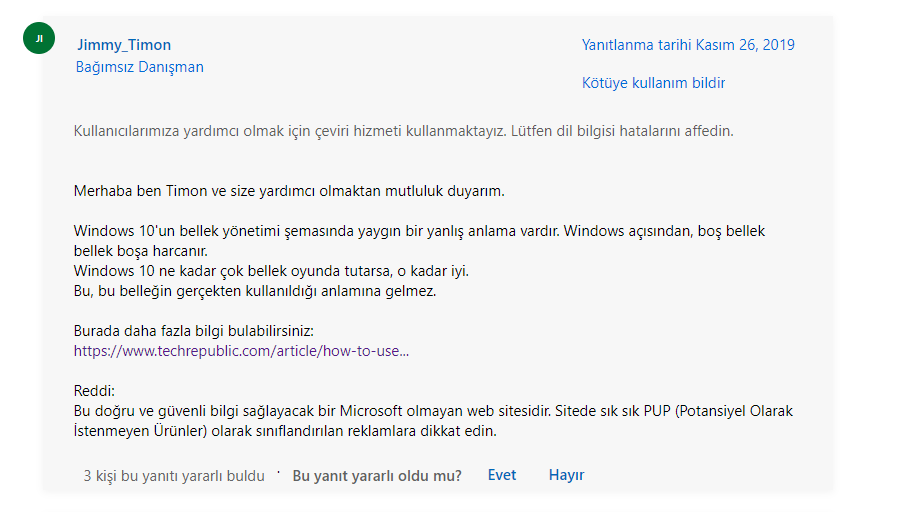Image resolution: width=908 pixels, height=512 pixels.
Task: Click the "Bu yanıt yararlı oldu mu?" prompt
Action: [377, 476]
